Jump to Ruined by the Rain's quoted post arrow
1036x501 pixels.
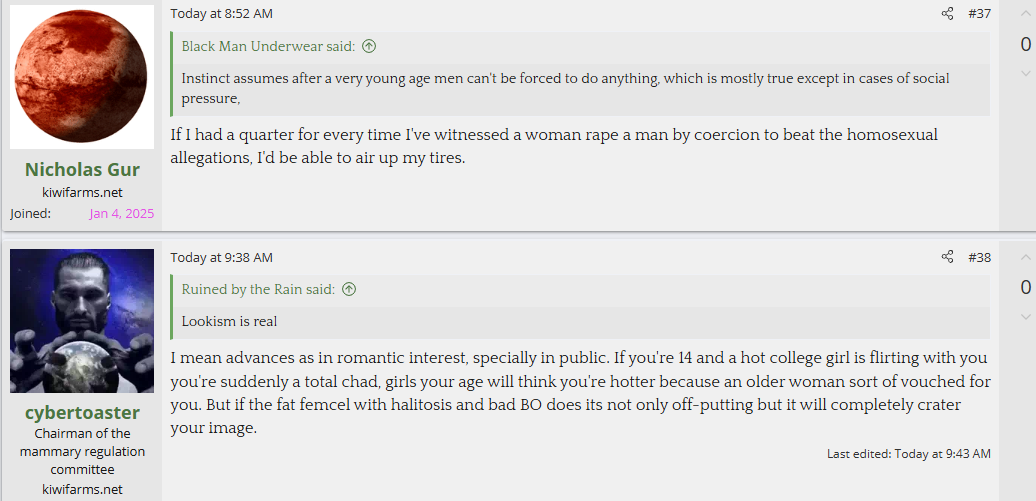(x=349, y=290)
